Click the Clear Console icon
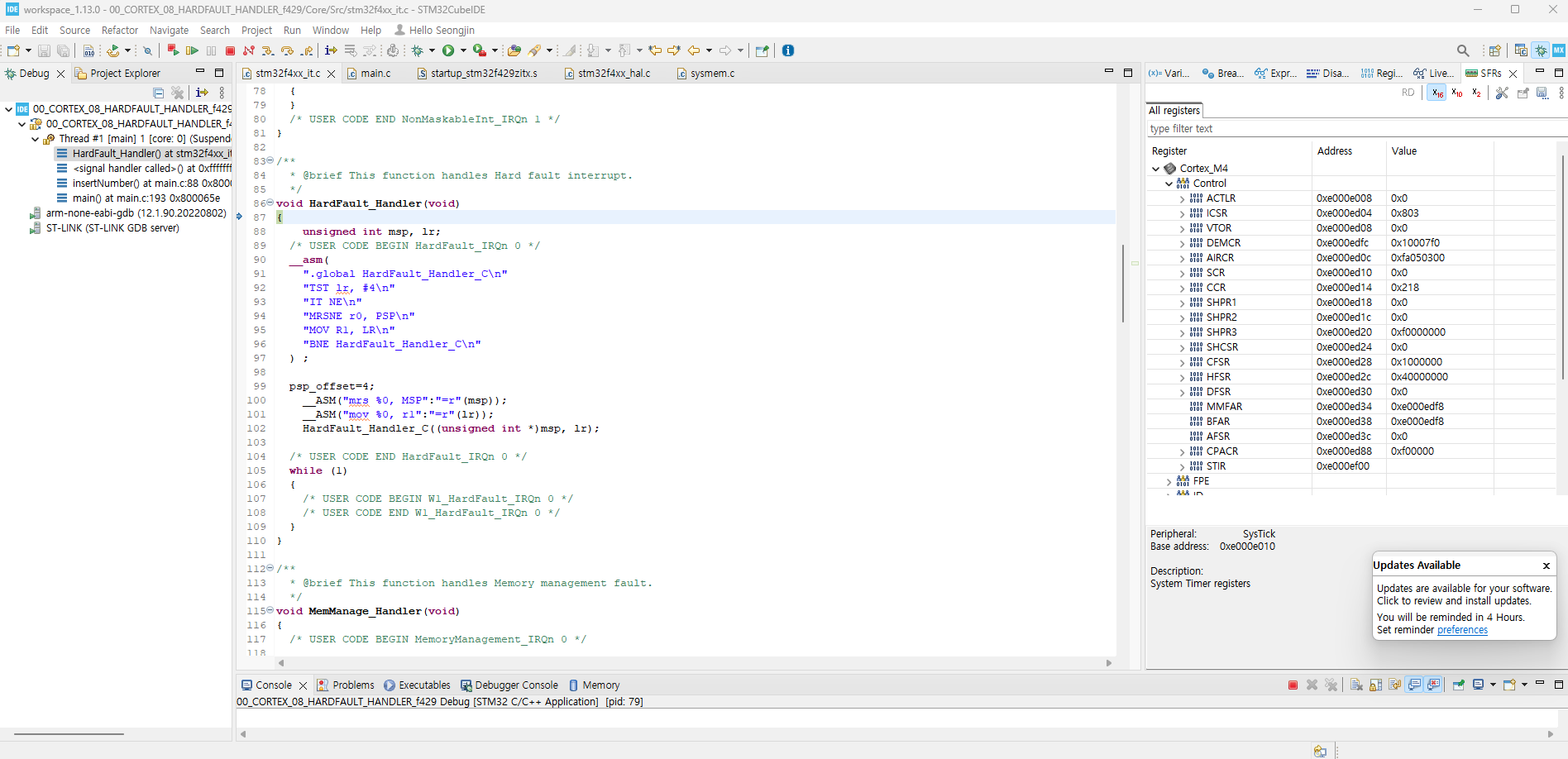 point(1356,685)
